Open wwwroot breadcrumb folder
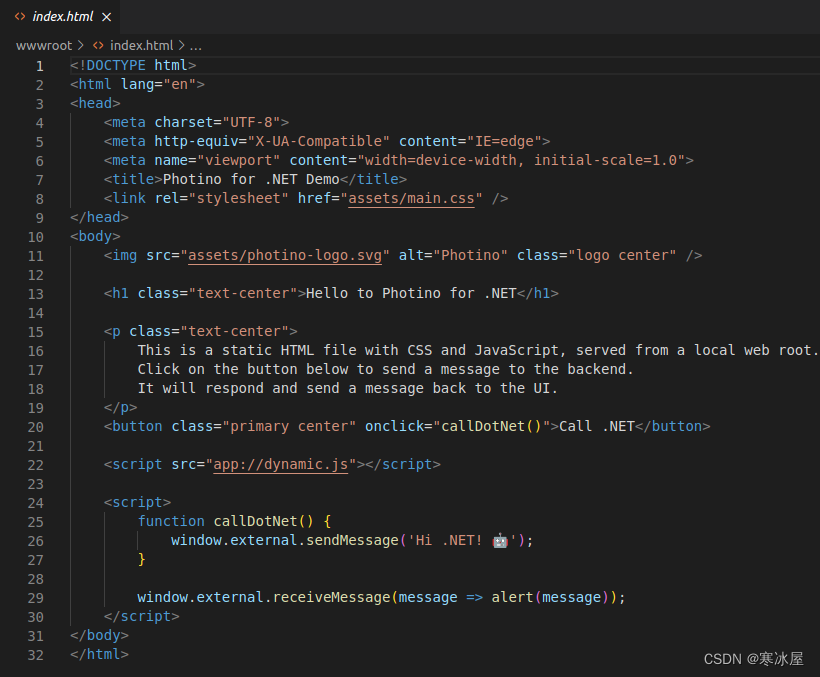This screenshot has height=677, width=820. coord(44,46)
